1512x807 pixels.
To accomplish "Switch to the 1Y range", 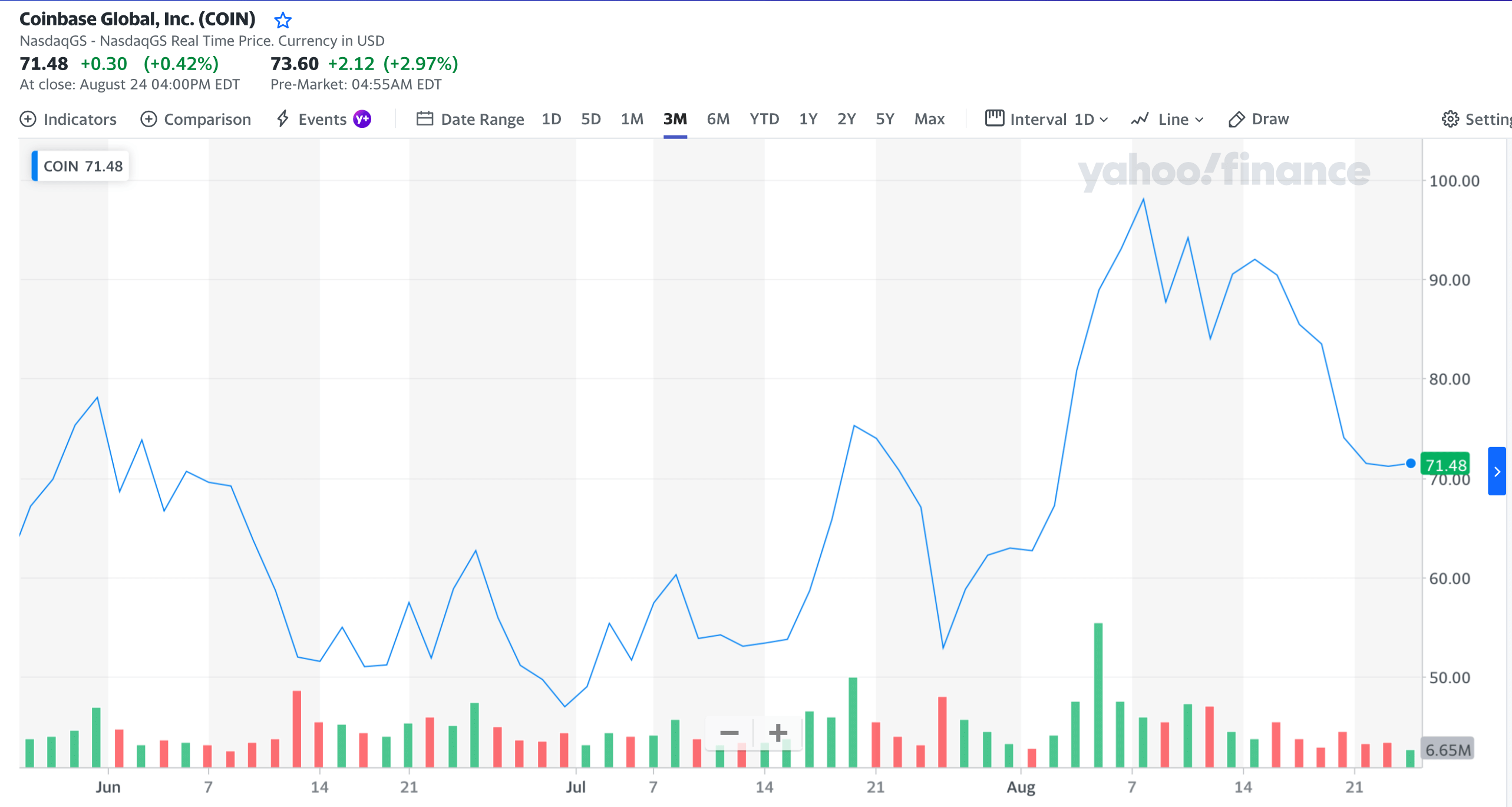I will (808, 119).
